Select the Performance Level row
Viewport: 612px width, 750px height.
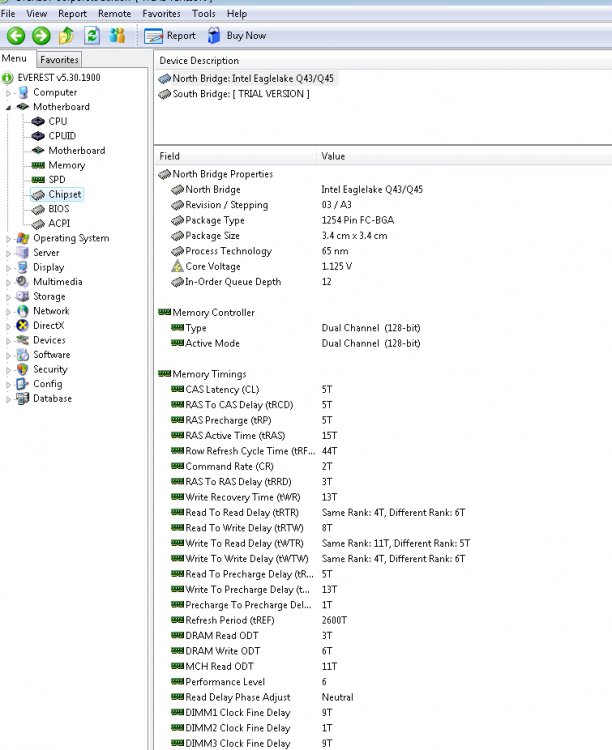383,682
